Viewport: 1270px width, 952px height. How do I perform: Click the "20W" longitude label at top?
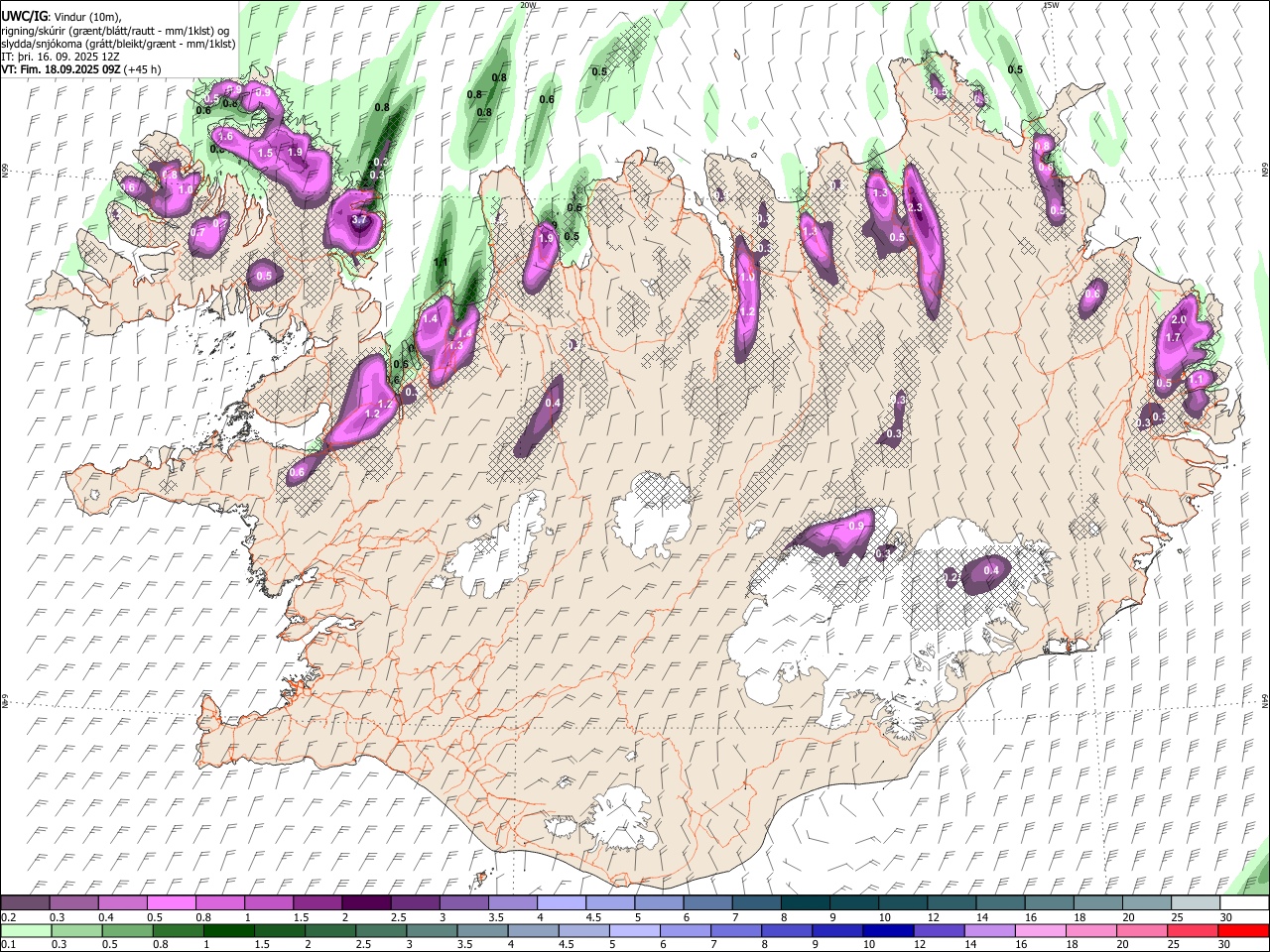528,5
